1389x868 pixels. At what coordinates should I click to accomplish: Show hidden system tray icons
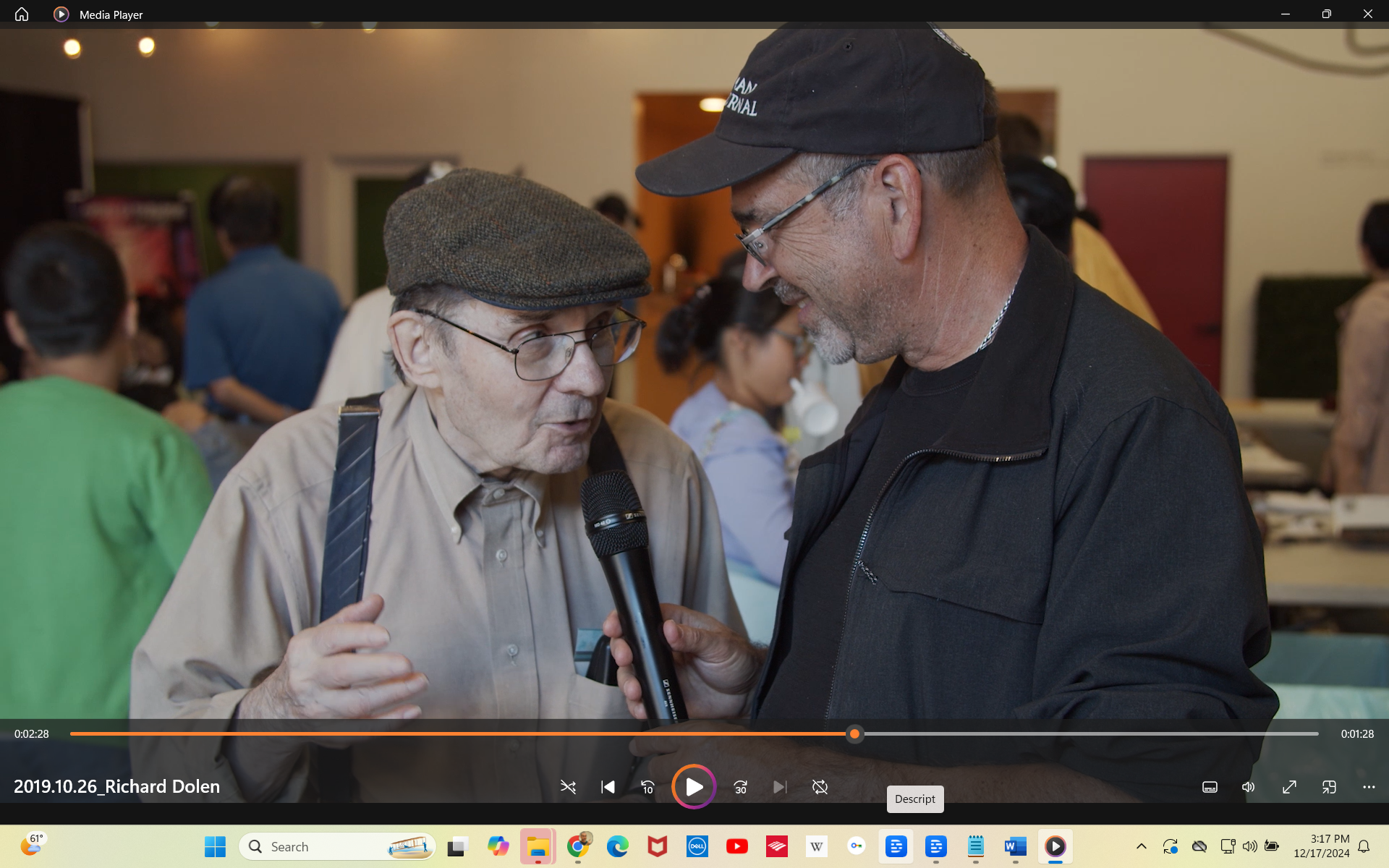pos(1142,846)
